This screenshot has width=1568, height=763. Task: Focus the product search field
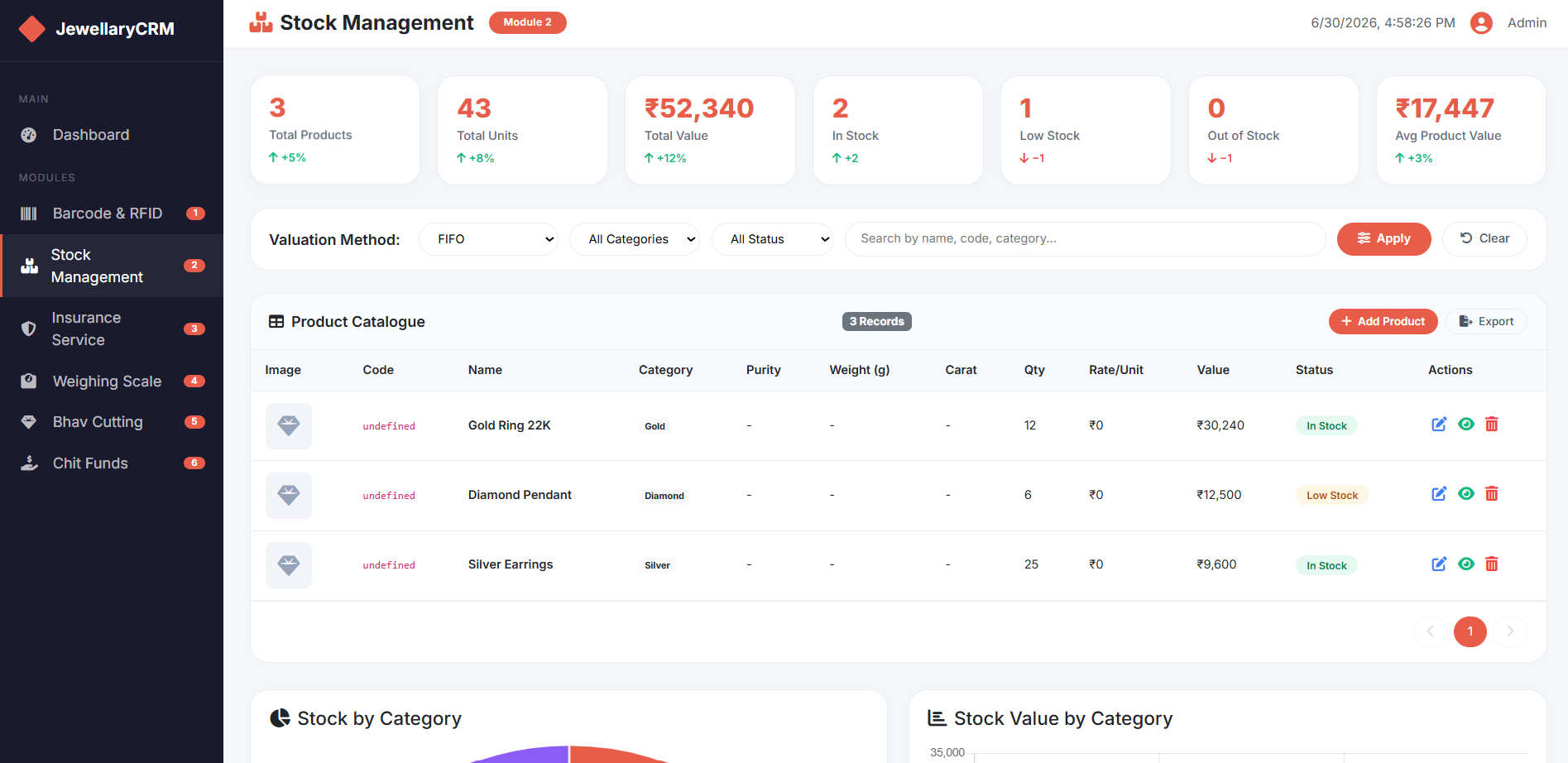pyautogui.click(x=1085, y=239)
